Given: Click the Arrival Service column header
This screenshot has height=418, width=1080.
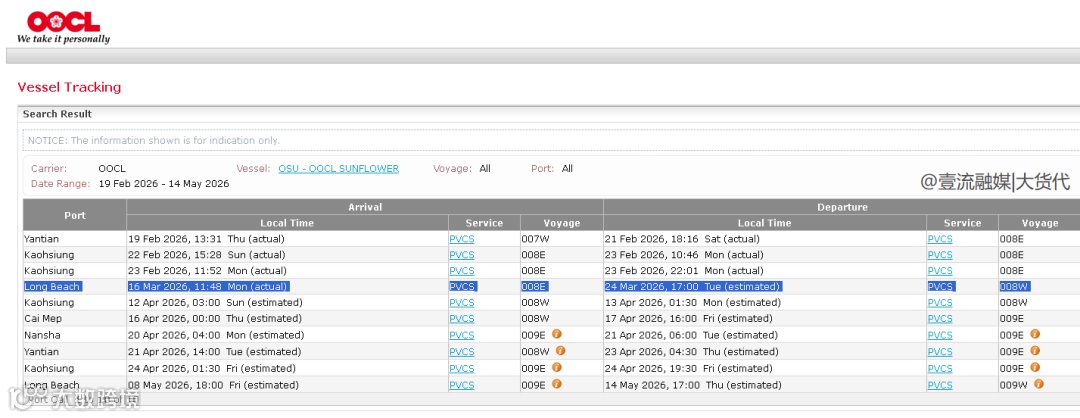Looking at the screenshot, I should click(484, 222).
